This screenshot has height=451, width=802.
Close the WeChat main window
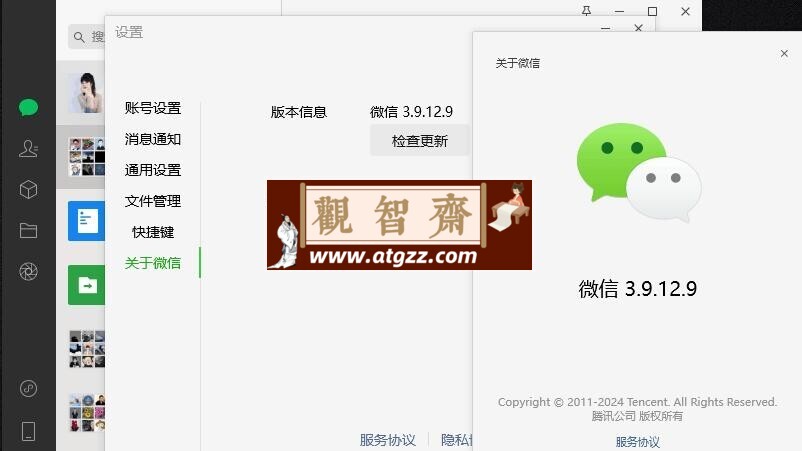click(685, 11)
